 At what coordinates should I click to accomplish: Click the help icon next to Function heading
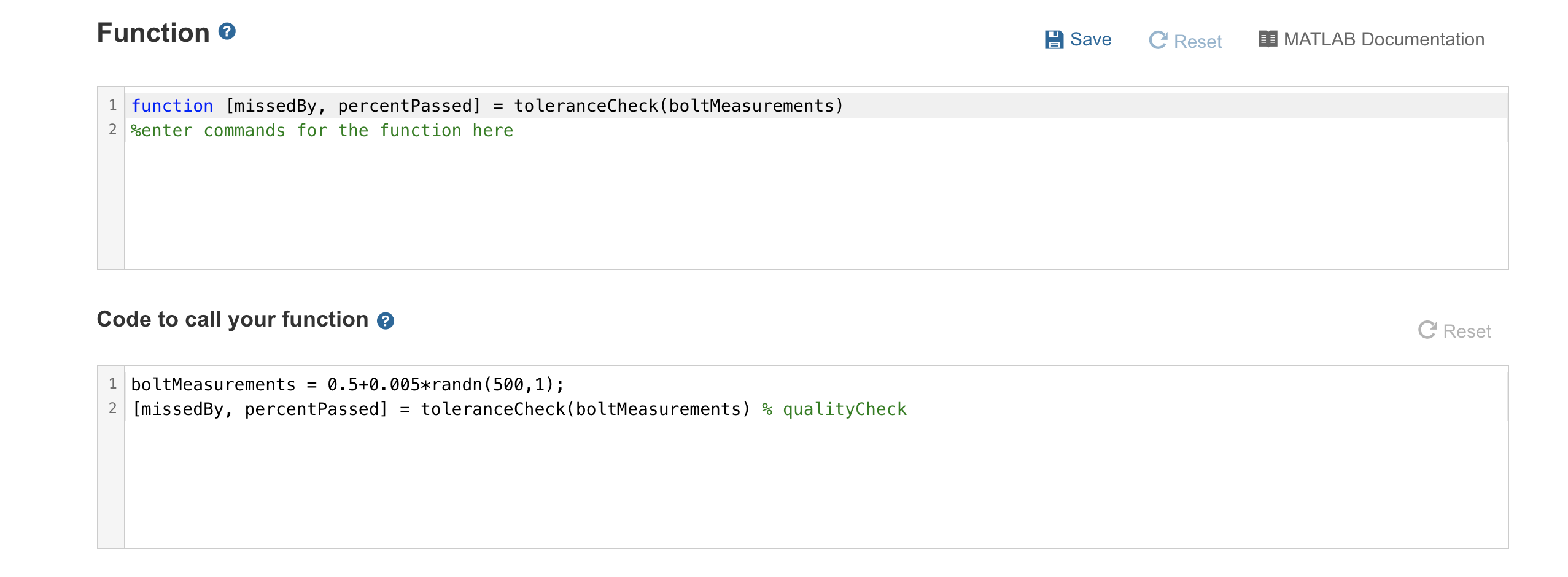(x=227, y=31)
